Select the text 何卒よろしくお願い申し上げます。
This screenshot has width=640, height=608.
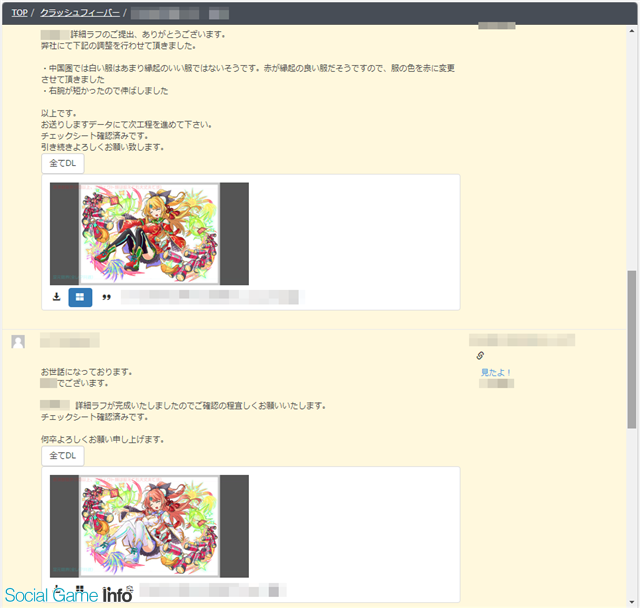point(103,439)
